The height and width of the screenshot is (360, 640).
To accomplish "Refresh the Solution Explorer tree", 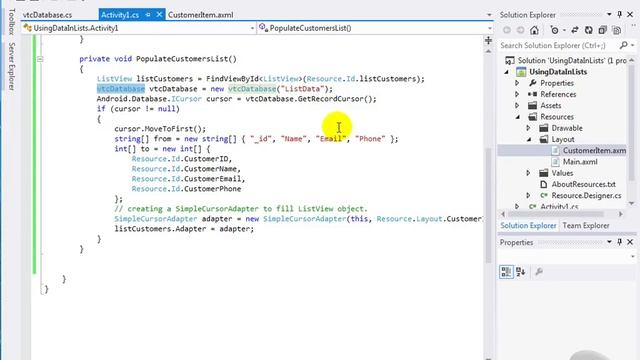I will (x=589, y=30).
